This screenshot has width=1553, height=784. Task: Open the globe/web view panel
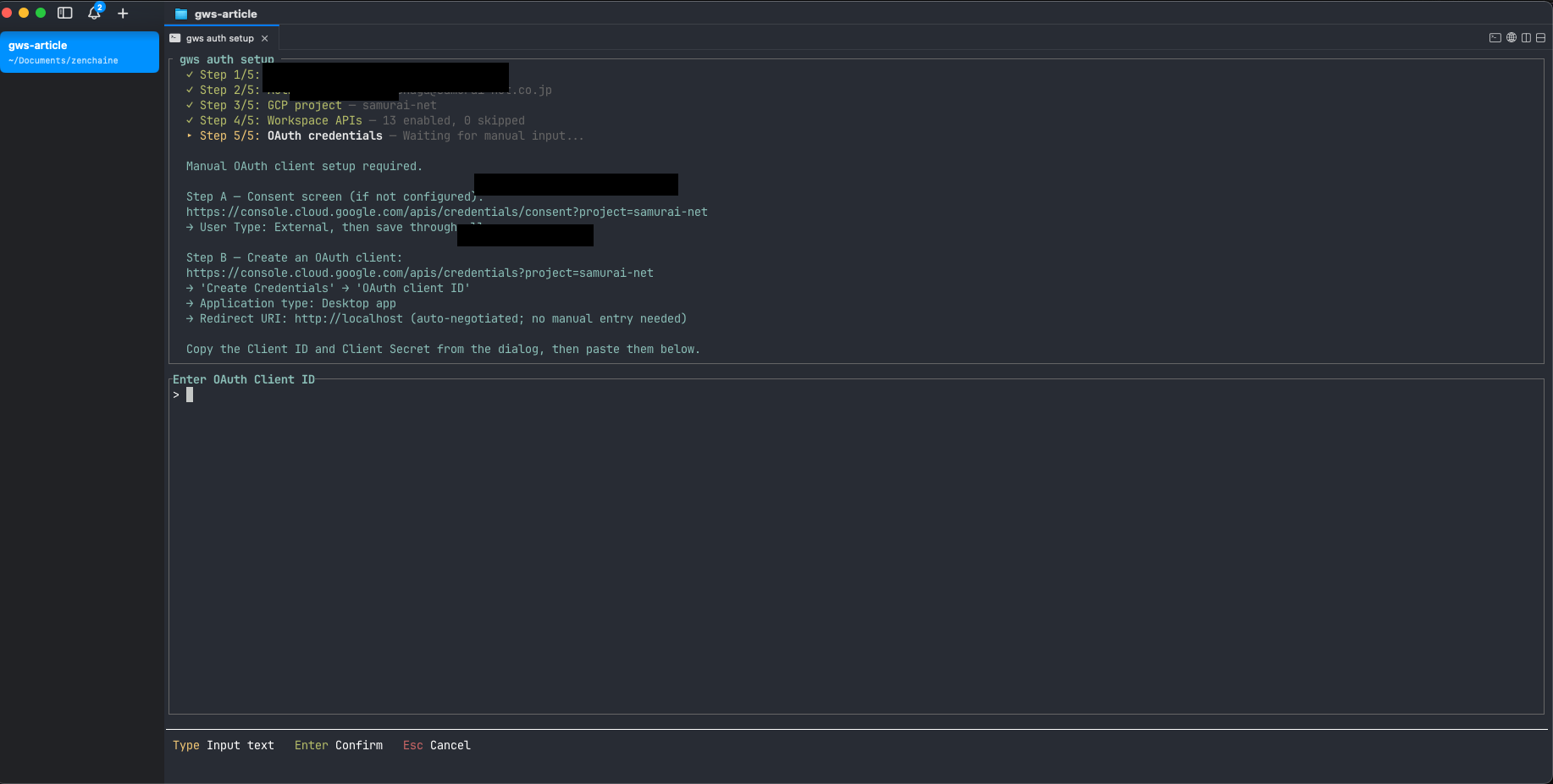coord(1512,38)
